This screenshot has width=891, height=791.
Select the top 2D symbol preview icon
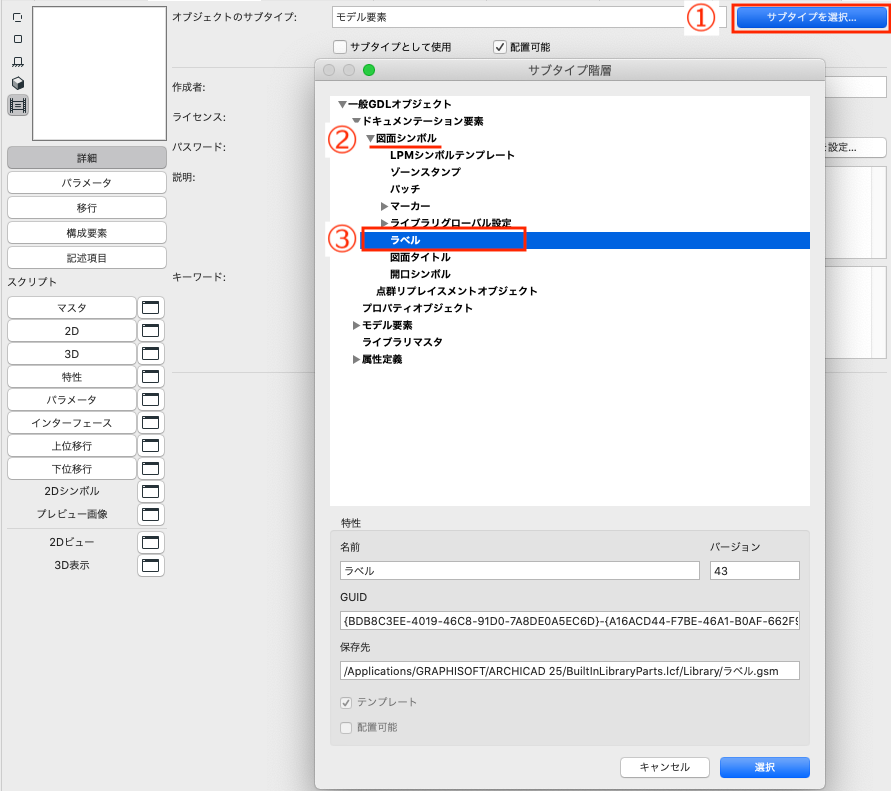point(18,18)
